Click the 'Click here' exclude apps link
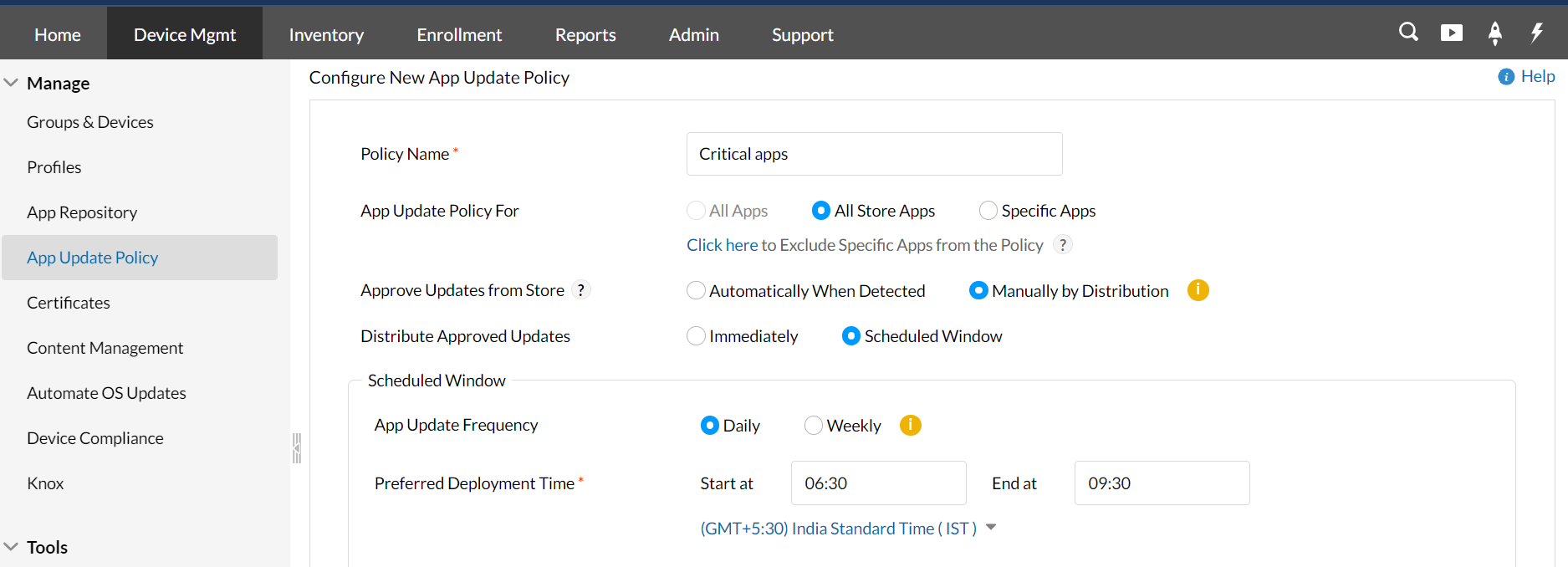 (722, 245)
